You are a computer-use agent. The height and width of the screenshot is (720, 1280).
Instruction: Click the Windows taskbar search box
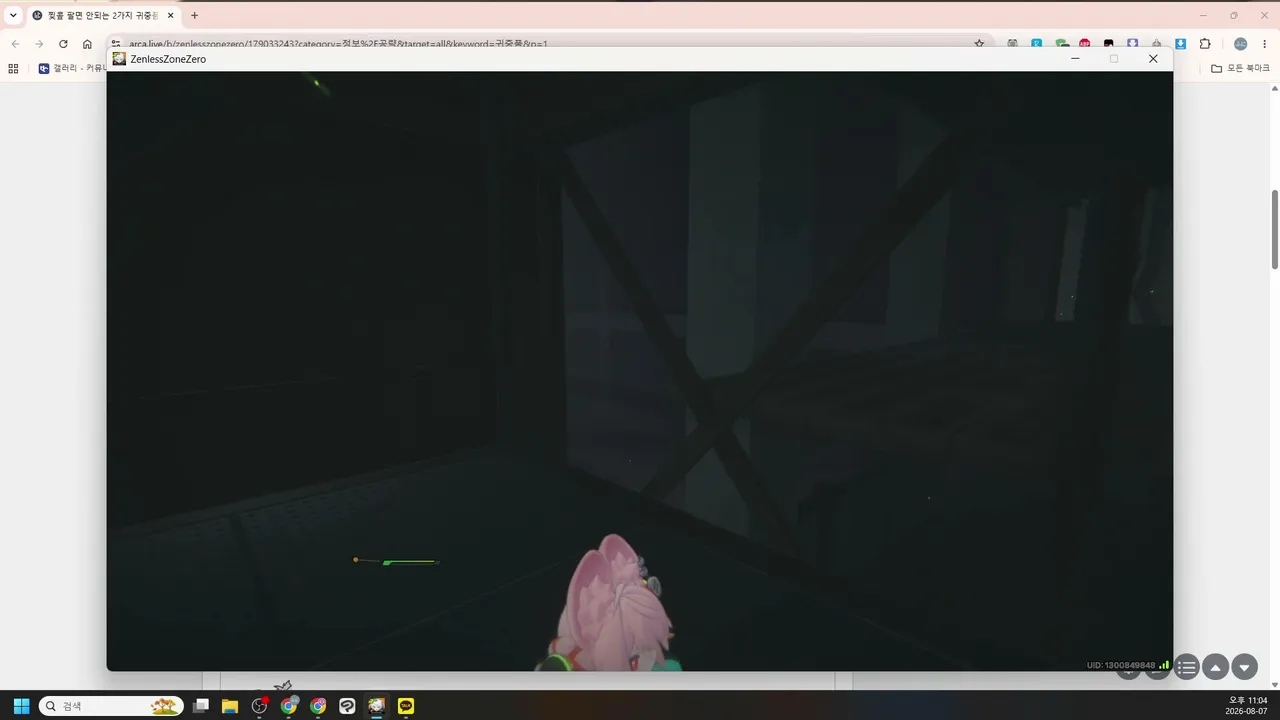tap(111, 706)
